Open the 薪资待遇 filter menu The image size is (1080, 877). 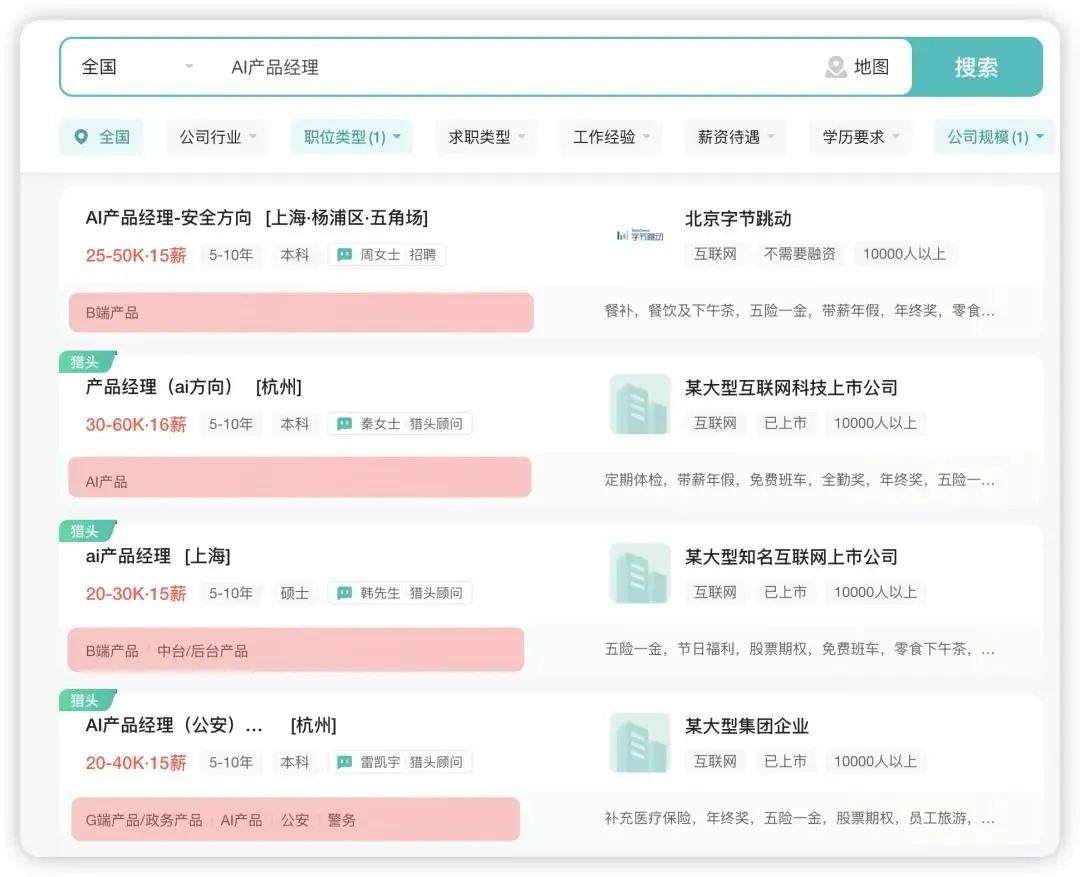[735, 137]
